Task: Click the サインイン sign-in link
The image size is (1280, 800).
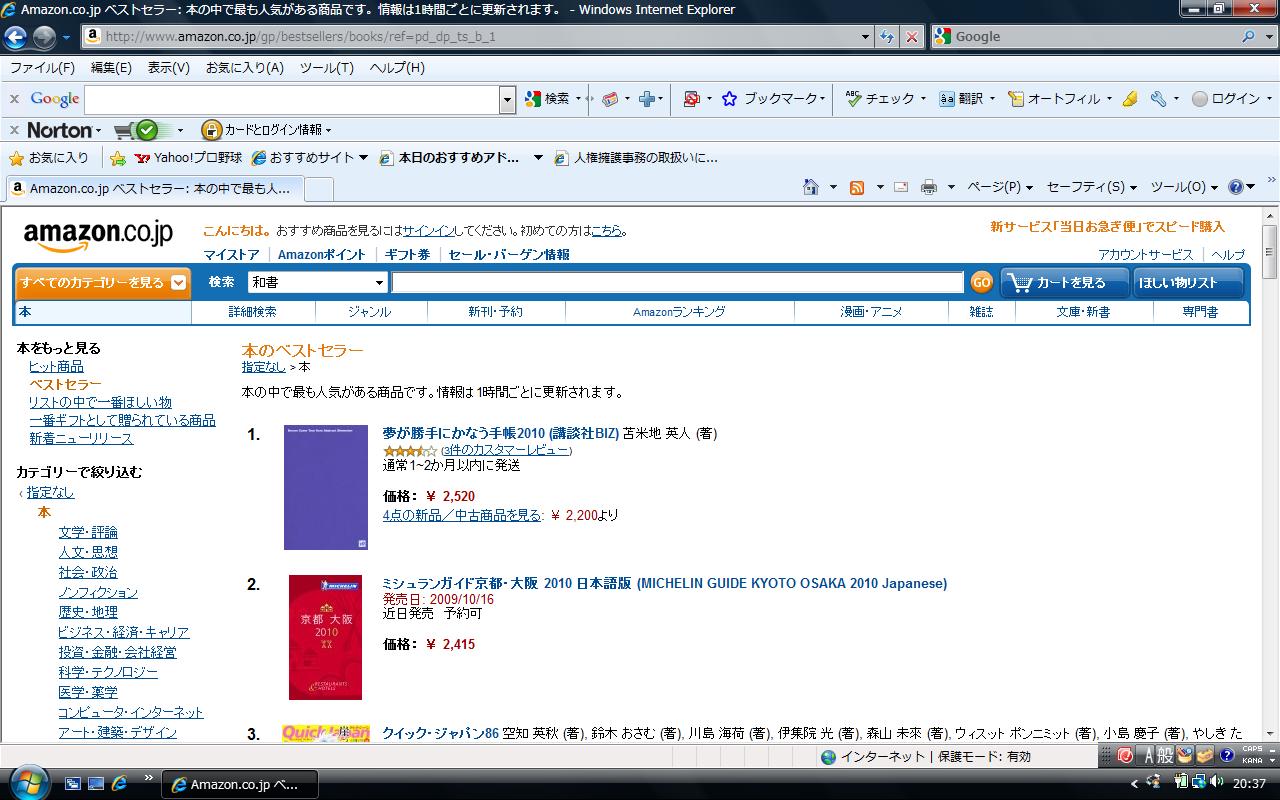Action: 428,231
